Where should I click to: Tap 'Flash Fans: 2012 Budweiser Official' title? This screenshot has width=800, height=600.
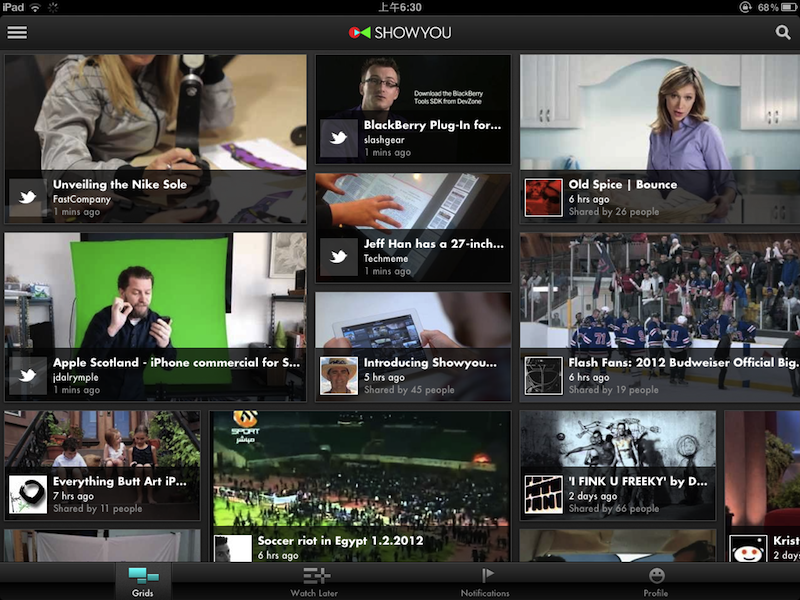[684, 362]
